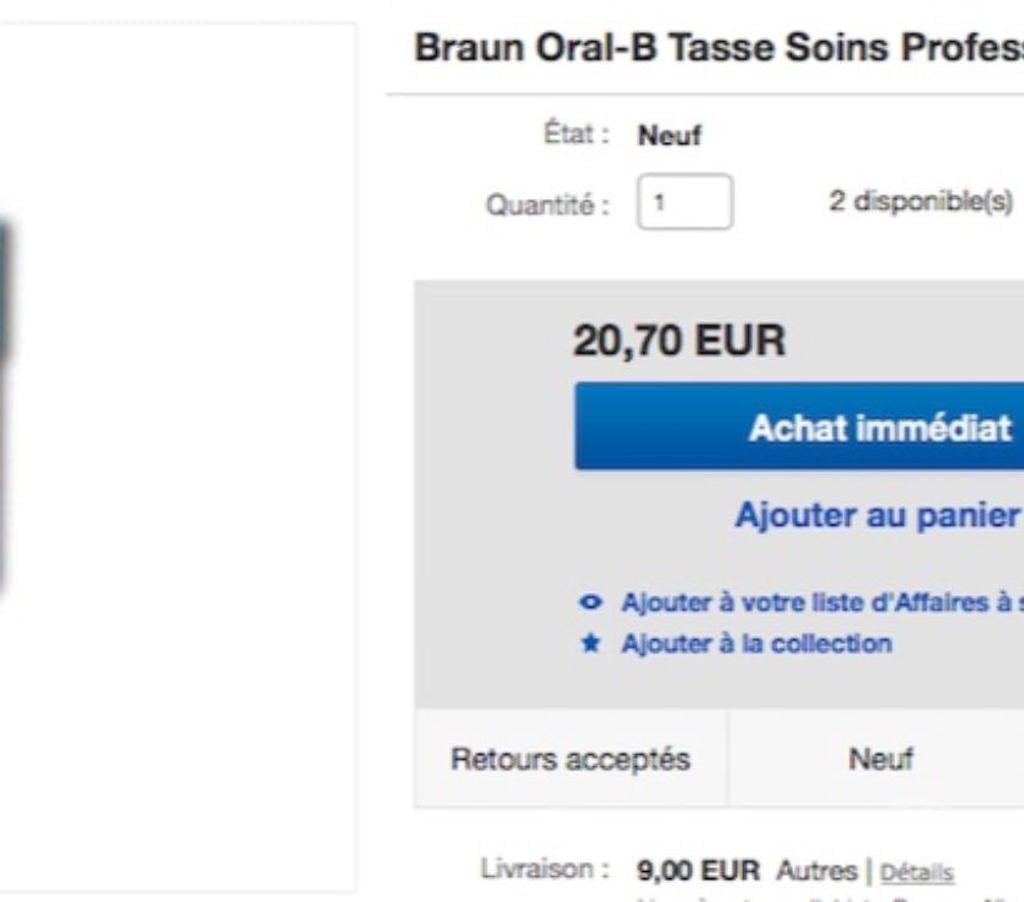Select the Neuf cell beside Retours acceptés
The image size is (1024, 902).
coord(880,759)
